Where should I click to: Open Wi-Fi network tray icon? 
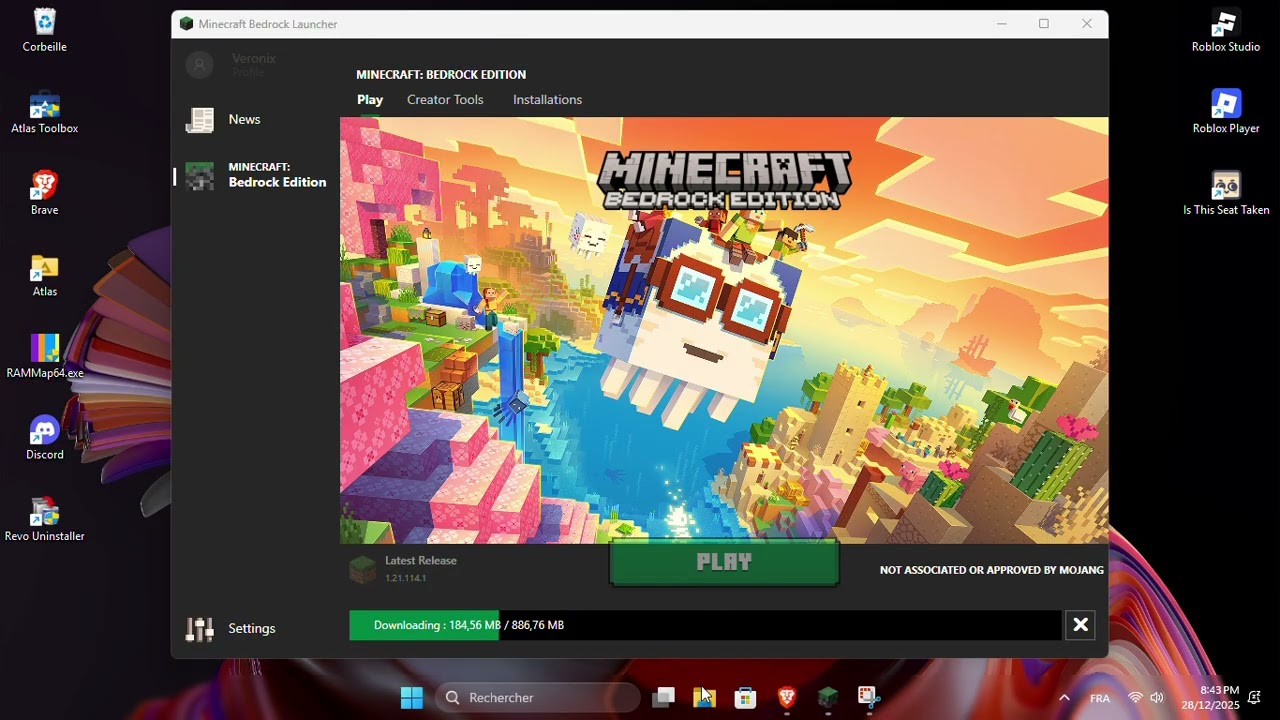tap(1135, 698)
